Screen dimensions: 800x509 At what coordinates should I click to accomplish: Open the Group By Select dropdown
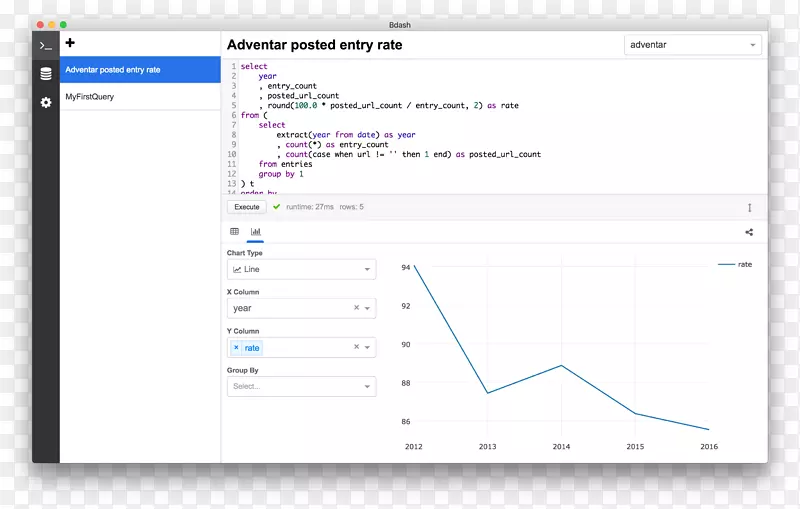click(x=302, y=387)
